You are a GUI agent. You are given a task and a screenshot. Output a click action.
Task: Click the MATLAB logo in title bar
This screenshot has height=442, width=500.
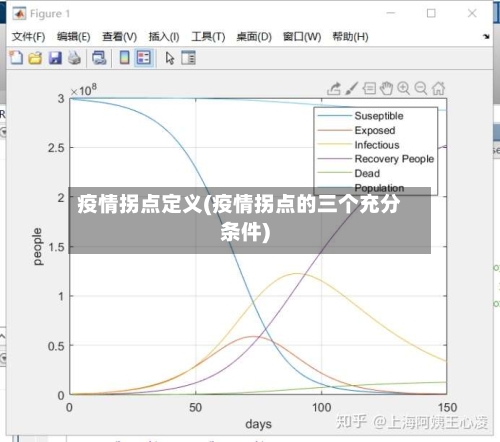point(19,14)
